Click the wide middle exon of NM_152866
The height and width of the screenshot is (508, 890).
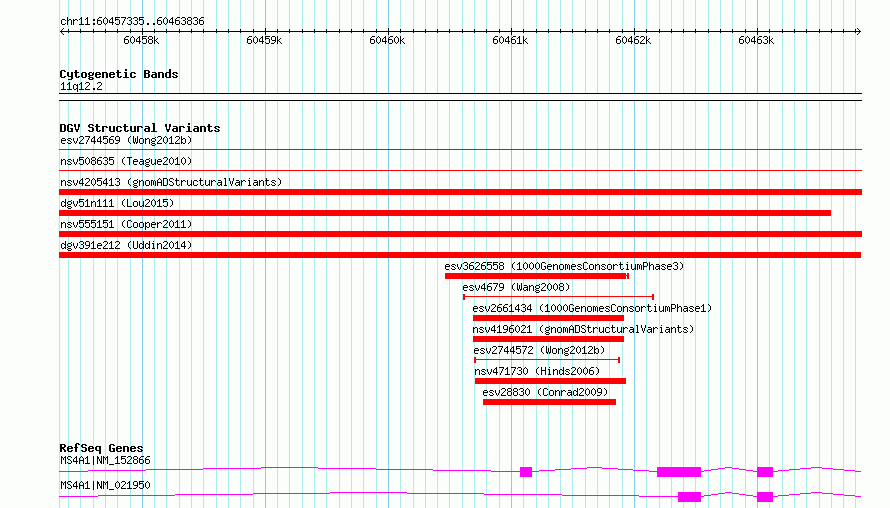[x=679, y=472]
